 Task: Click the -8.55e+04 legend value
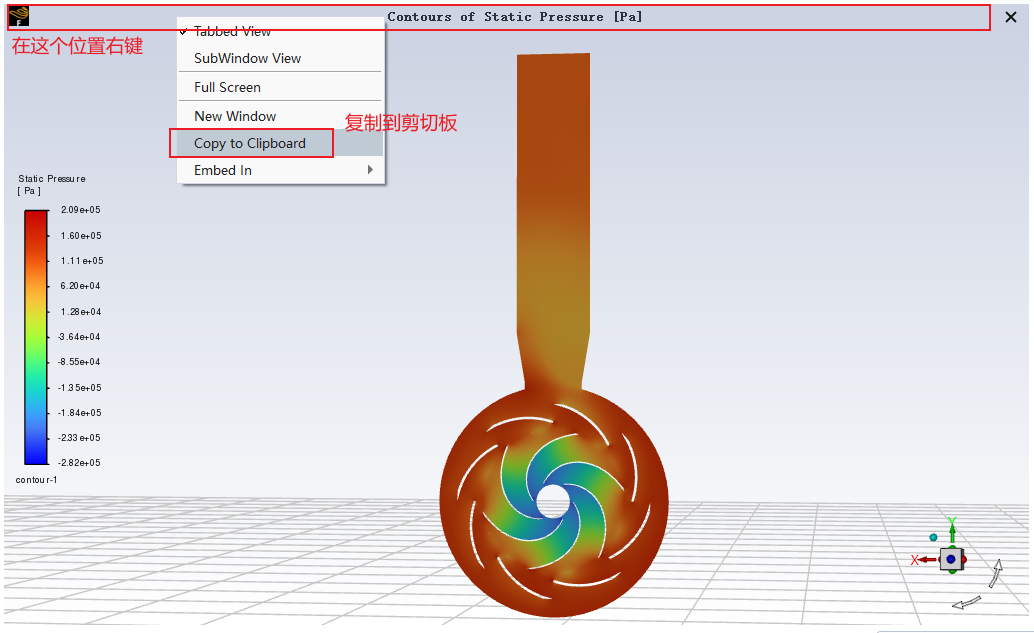click(79, 361)
